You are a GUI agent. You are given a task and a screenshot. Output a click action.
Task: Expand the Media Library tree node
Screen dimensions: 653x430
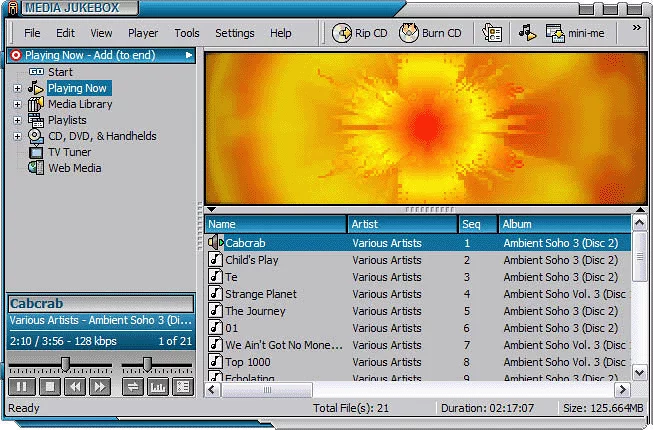tap(17, 104)
